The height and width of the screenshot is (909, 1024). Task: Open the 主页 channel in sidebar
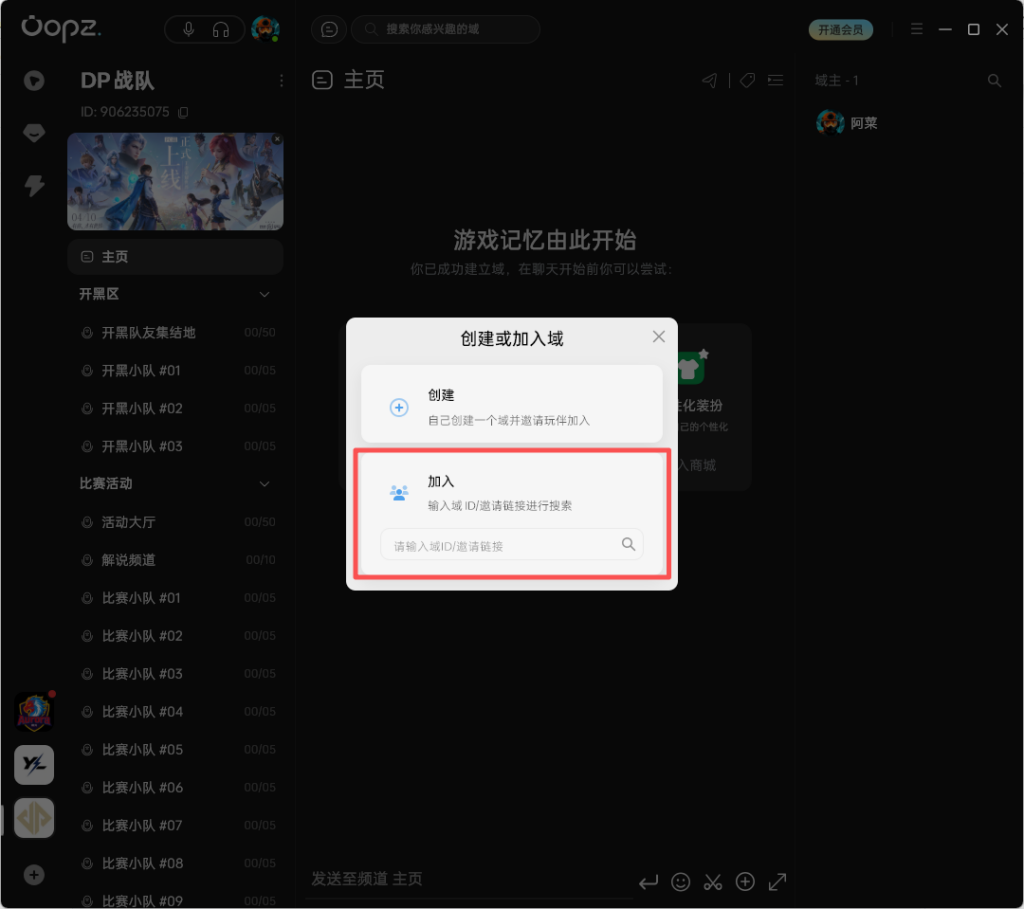tap(175, 257)
